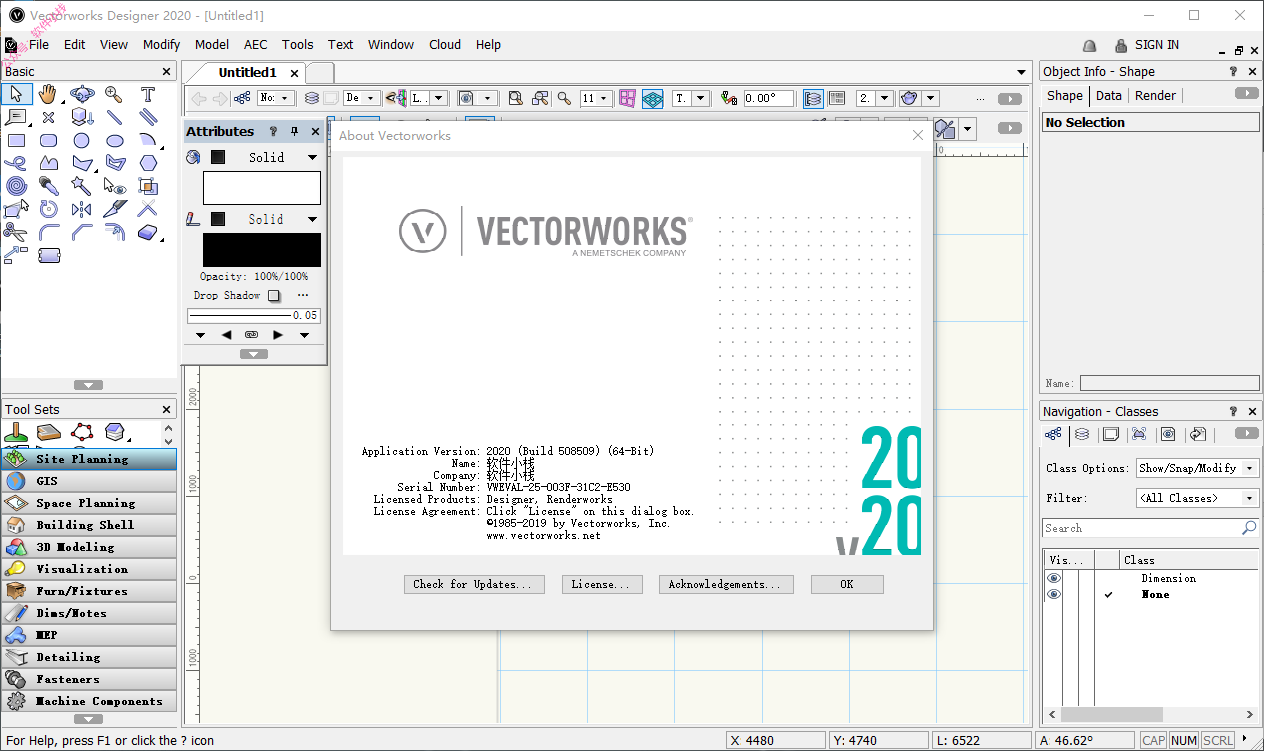Open the Tools menu
Screen dimensions: 1264x751
tap(297, 44)
